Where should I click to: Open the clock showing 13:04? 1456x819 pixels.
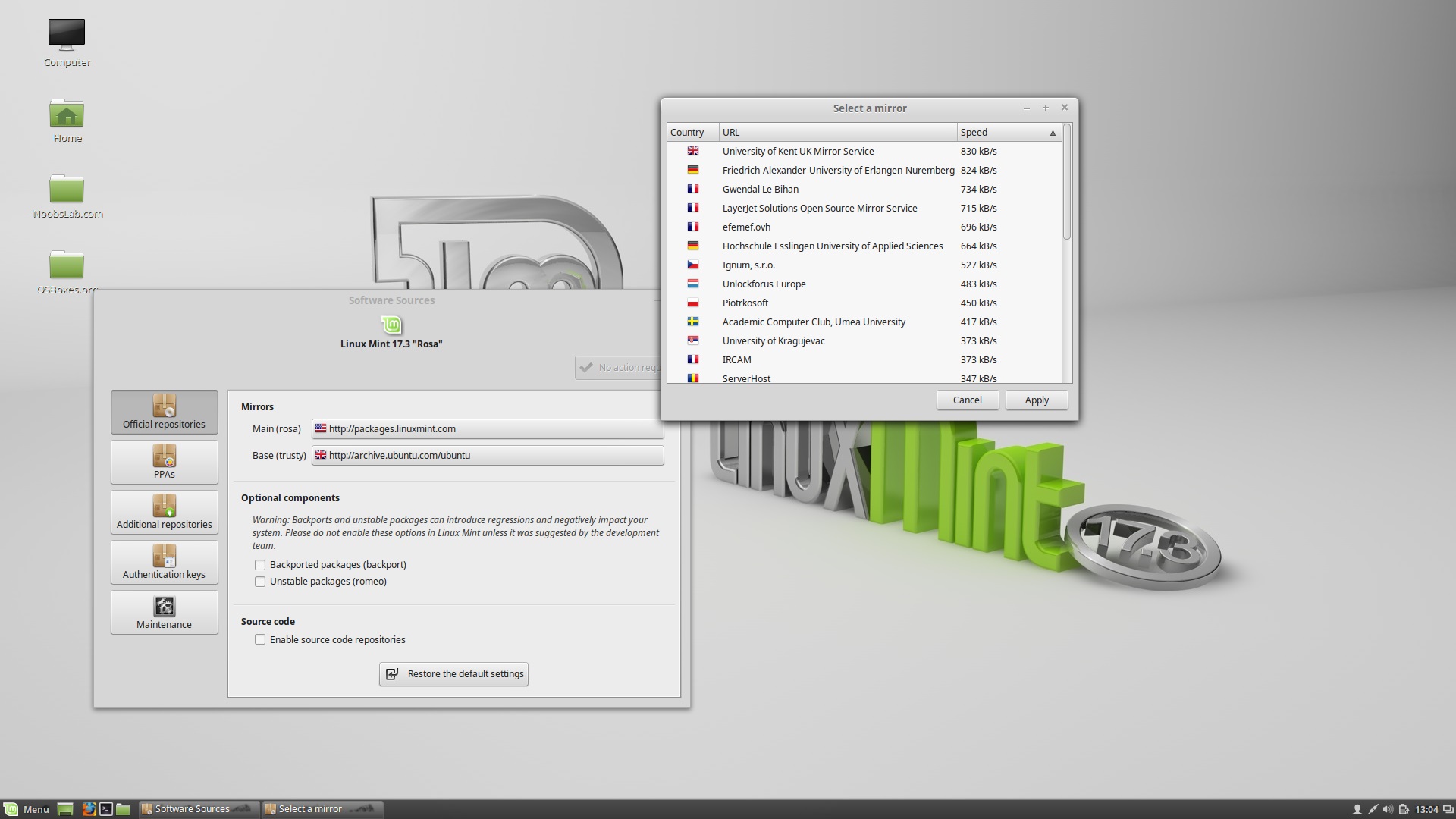[1426, 809]
